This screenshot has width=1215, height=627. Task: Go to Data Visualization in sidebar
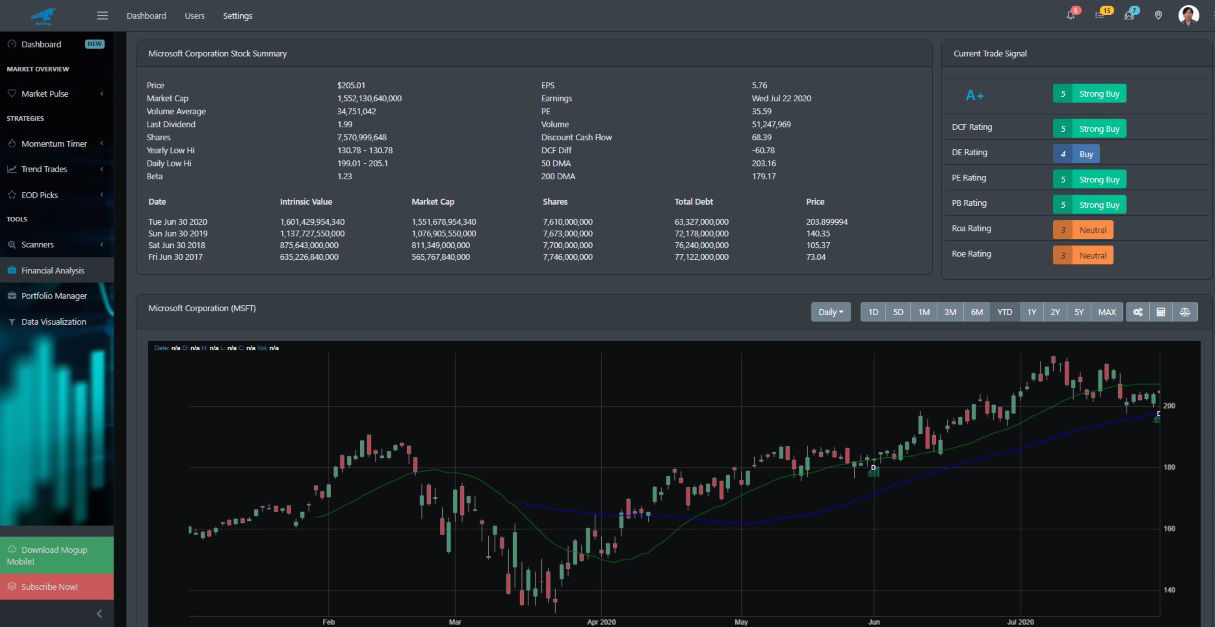pos(57,322)
